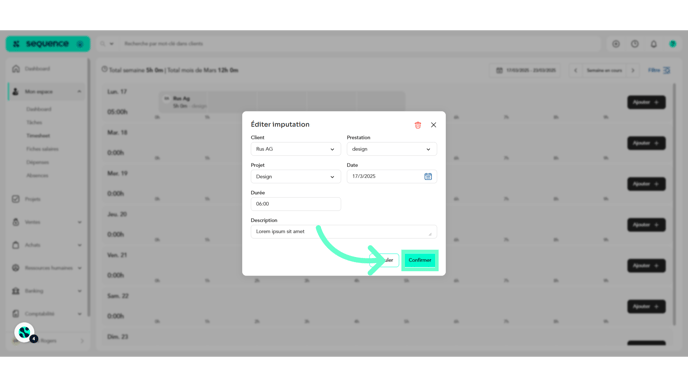Click Ajouter button for Mer. 19 row
The image size is (688, 387).
646,184
